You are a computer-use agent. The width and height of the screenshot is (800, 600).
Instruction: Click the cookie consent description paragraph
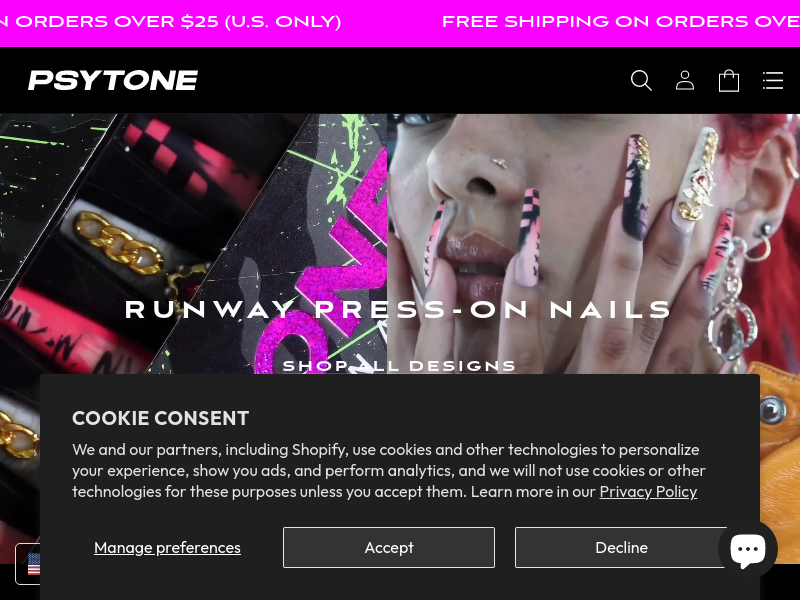tap(389, 470)
